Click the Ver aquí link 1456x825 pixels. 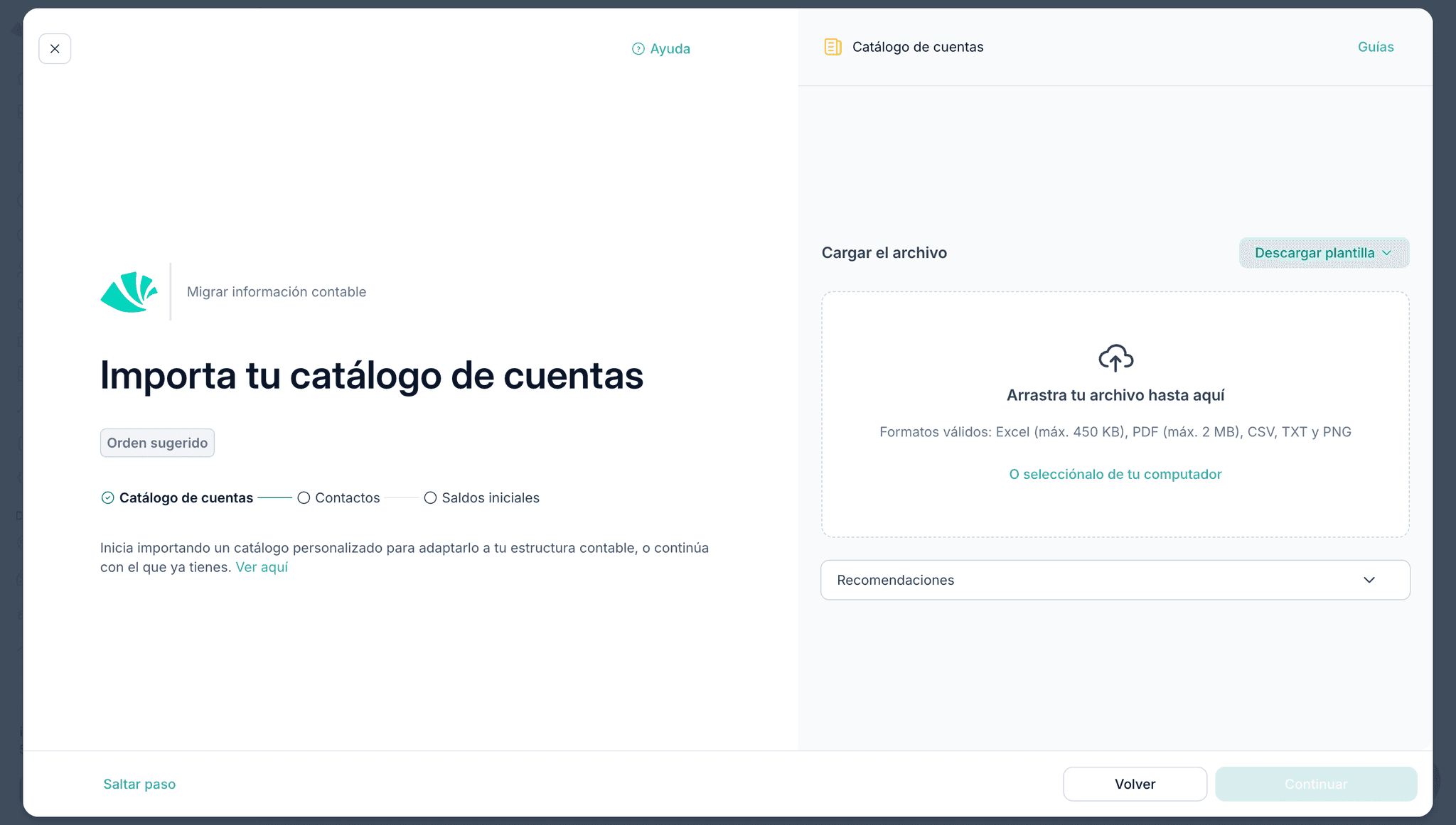click(x=262, y=567)
